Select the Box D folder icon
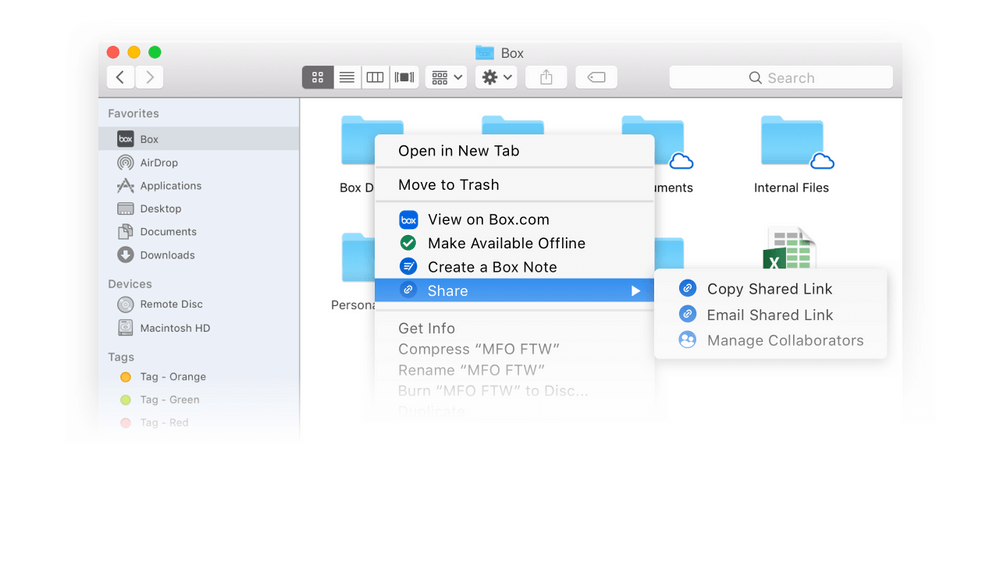The width and height of the screenshot is (999, 562). [x=358, y=140]
